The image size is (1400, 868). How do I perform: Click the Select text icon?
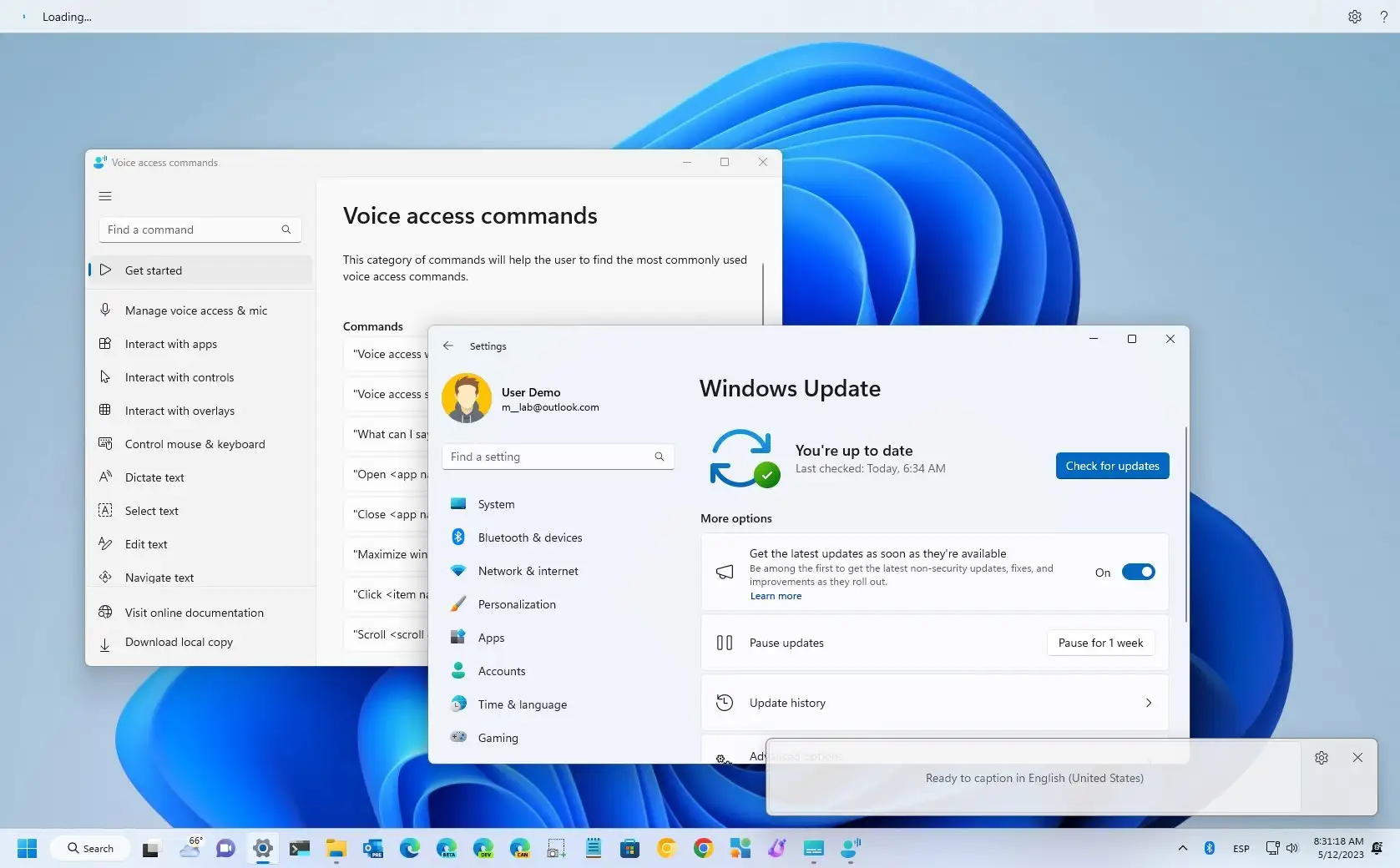point(105,511)
